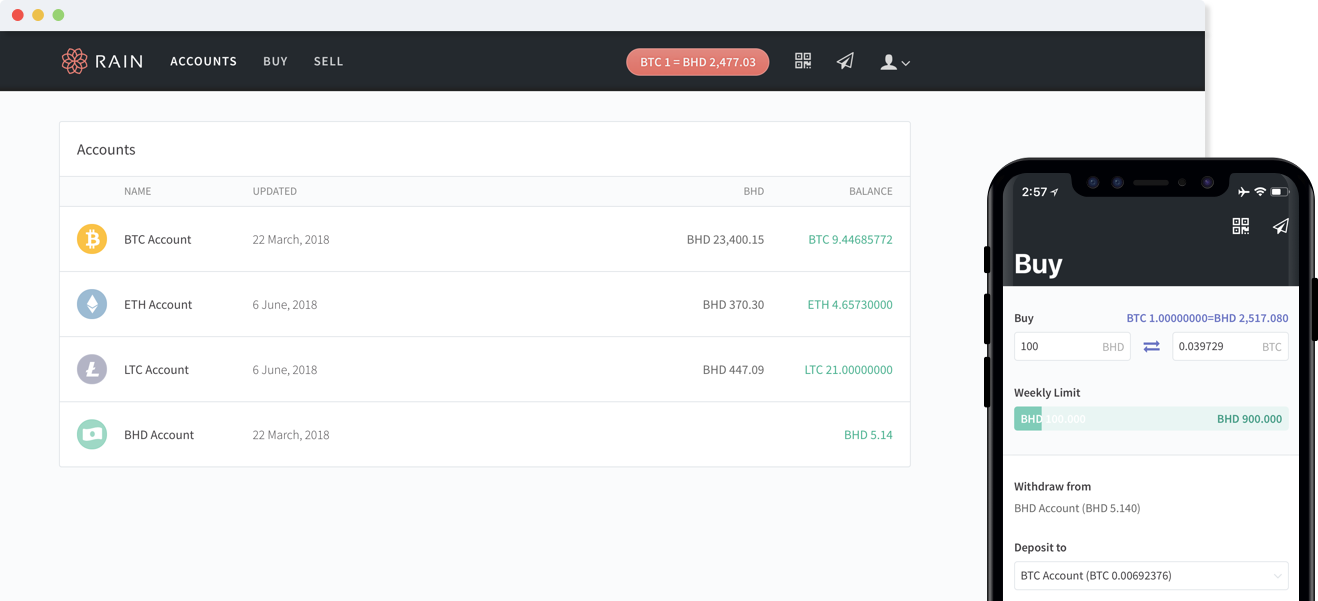Click the BTC to BHD exchange rate link
This screenshot has width=1318, height=601.
(1207, 318)
